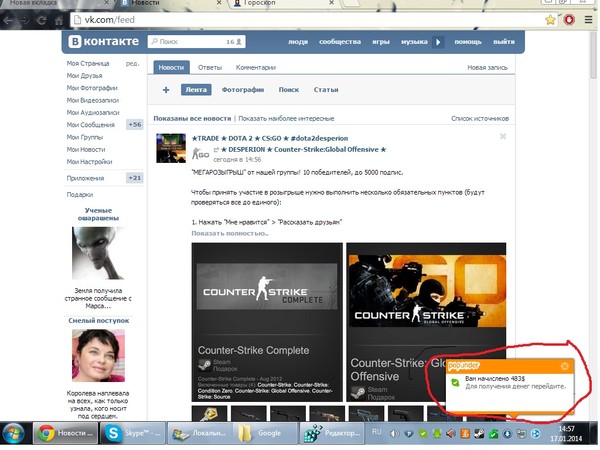Click the blue shield P tray icon

pyautogui.click(x=409, y=434)
